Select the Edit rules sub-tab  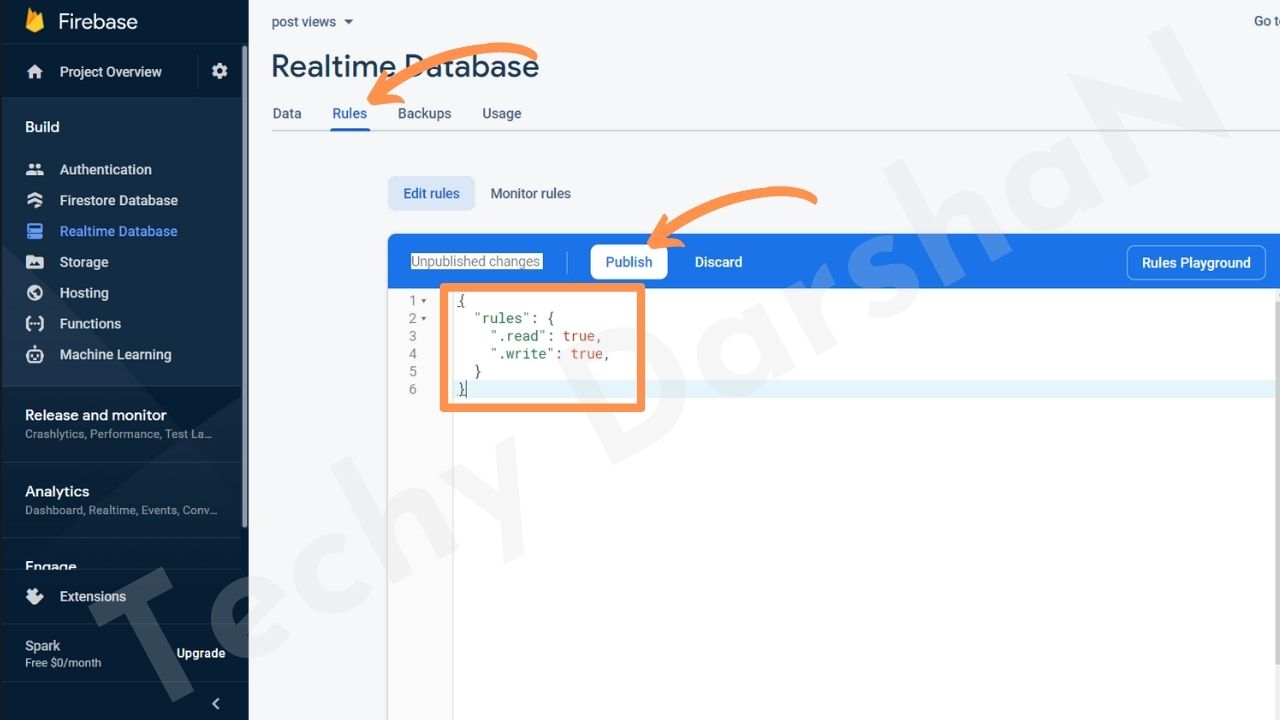[431, 194]
